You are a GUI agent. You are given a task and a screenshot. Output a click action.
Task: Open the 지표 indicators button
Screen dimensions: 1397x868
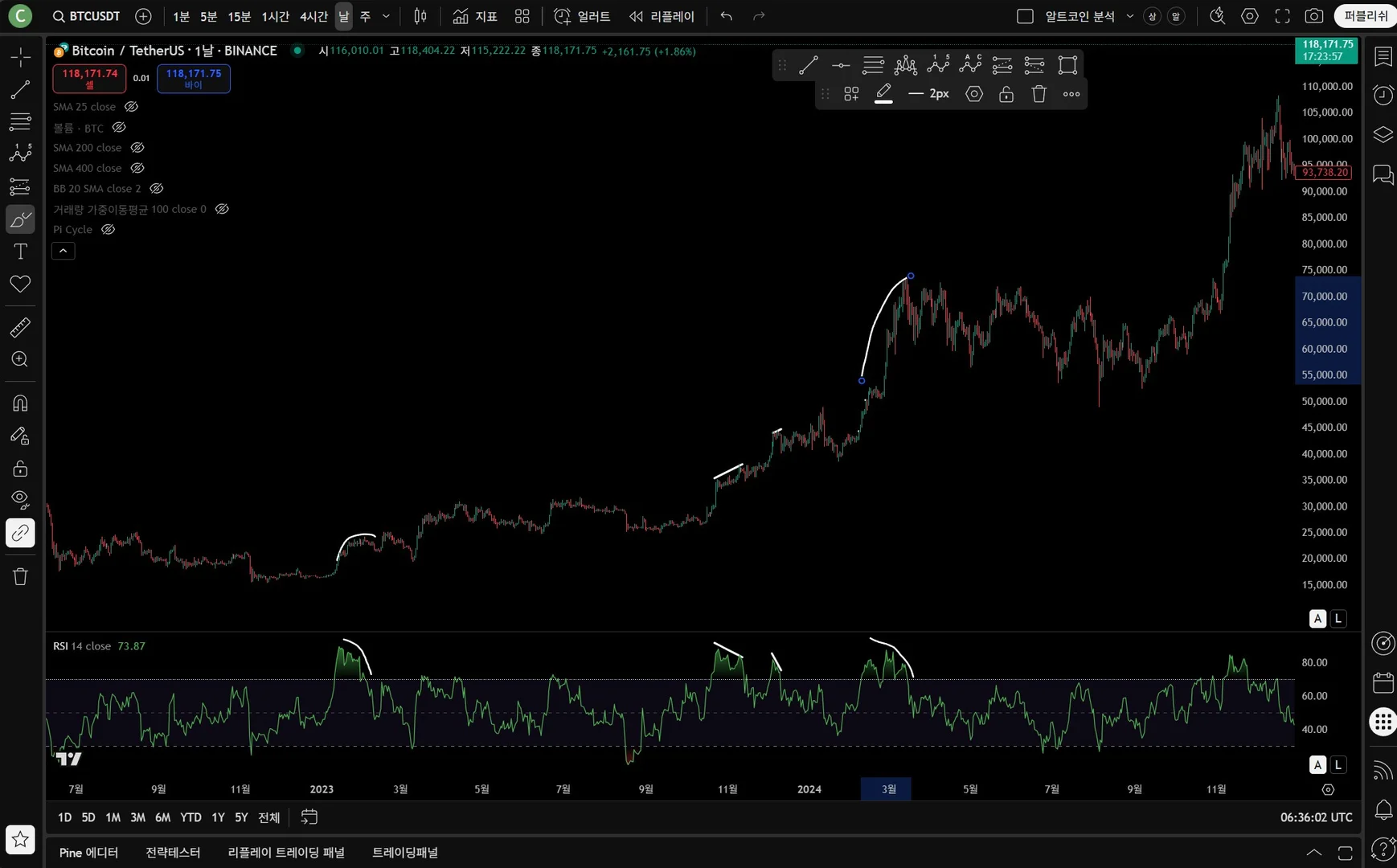point(475,16)
